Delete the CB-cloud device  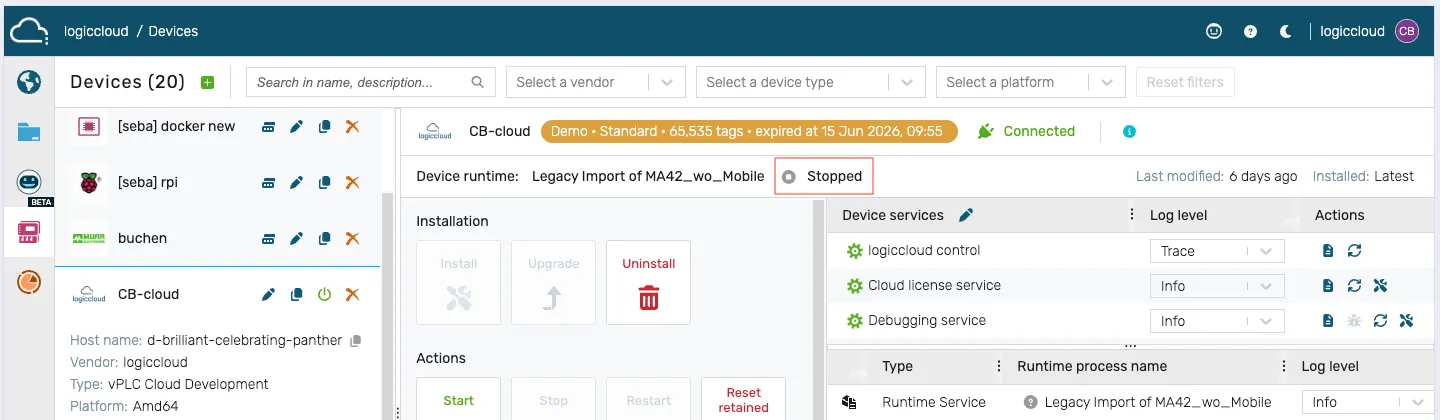pos(352,295)
